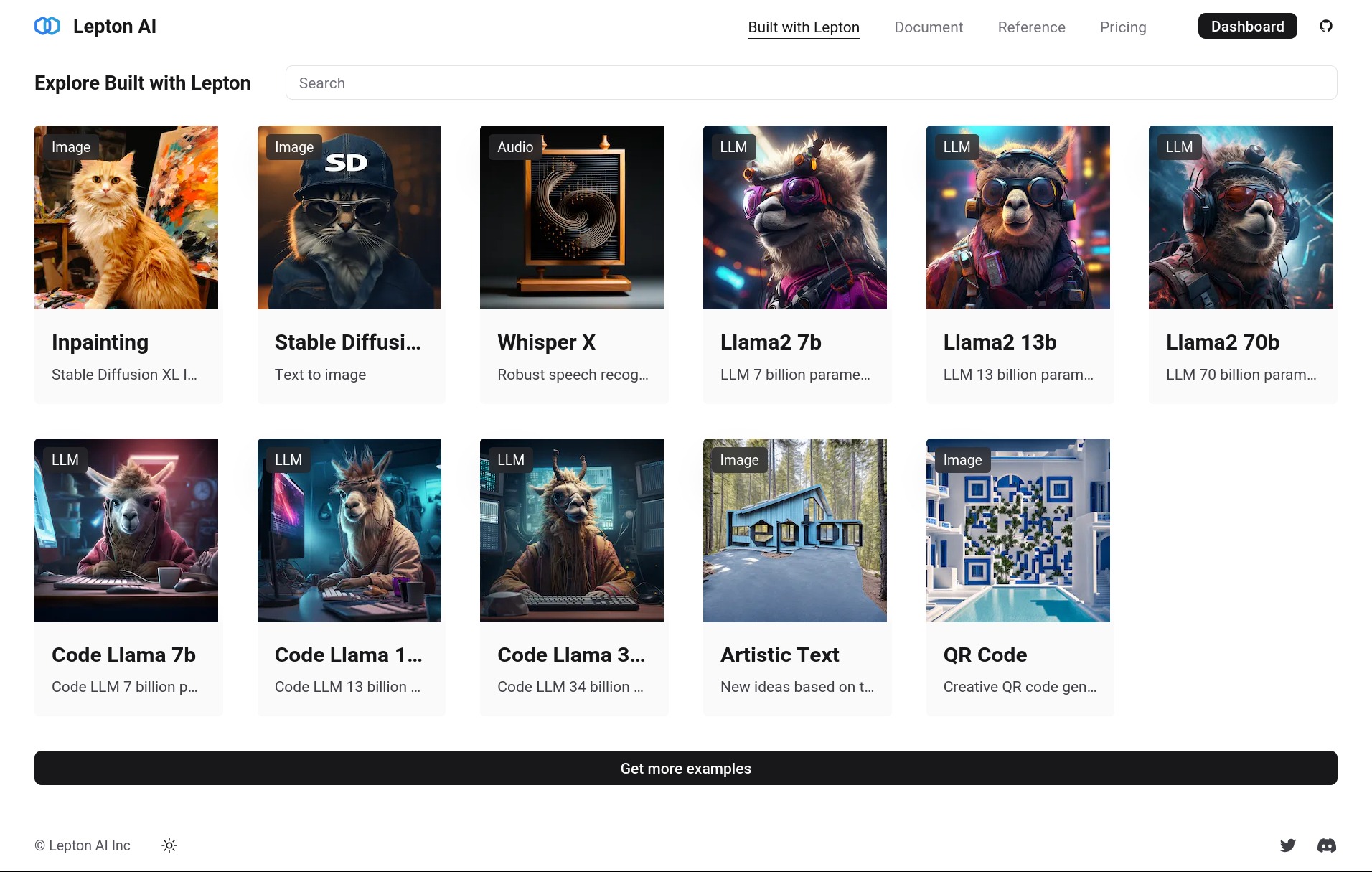The width and height of the screenshot is (1372, 872).
Task: Click the Image tag on QR Code card
Action: [962, 460]
